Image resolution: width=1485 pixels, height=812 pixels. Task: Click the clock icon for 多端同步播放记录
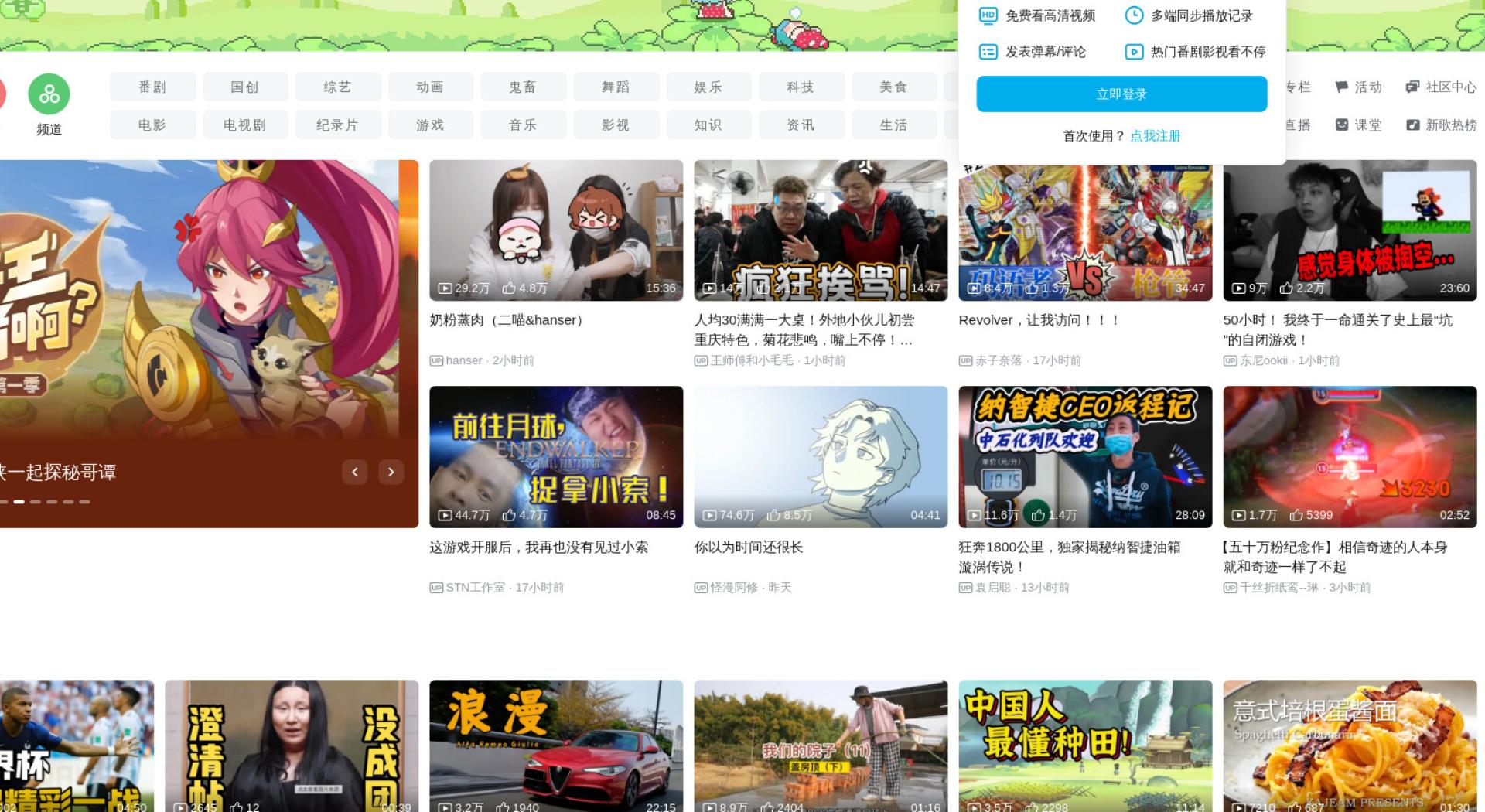pyautogui.click(x=1134, y=15)
